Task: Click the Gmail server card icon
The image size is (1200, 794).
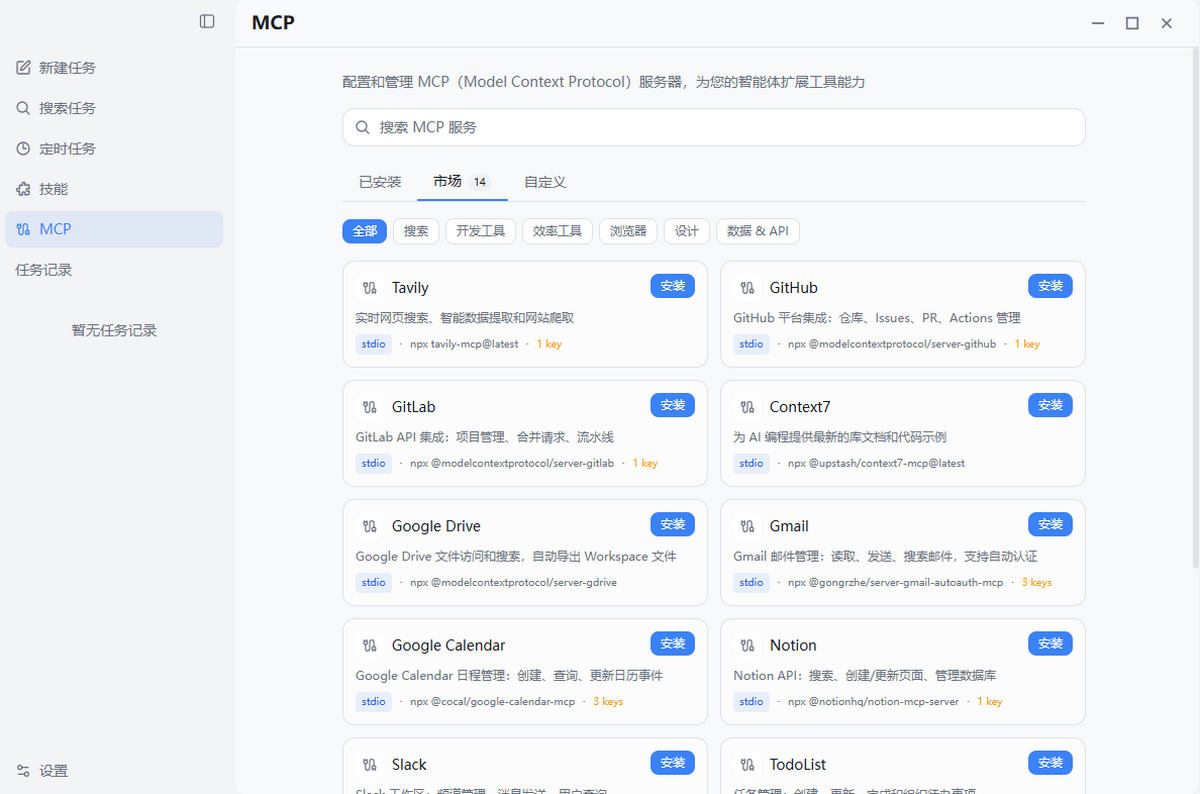Action: (x=747, y=526)
